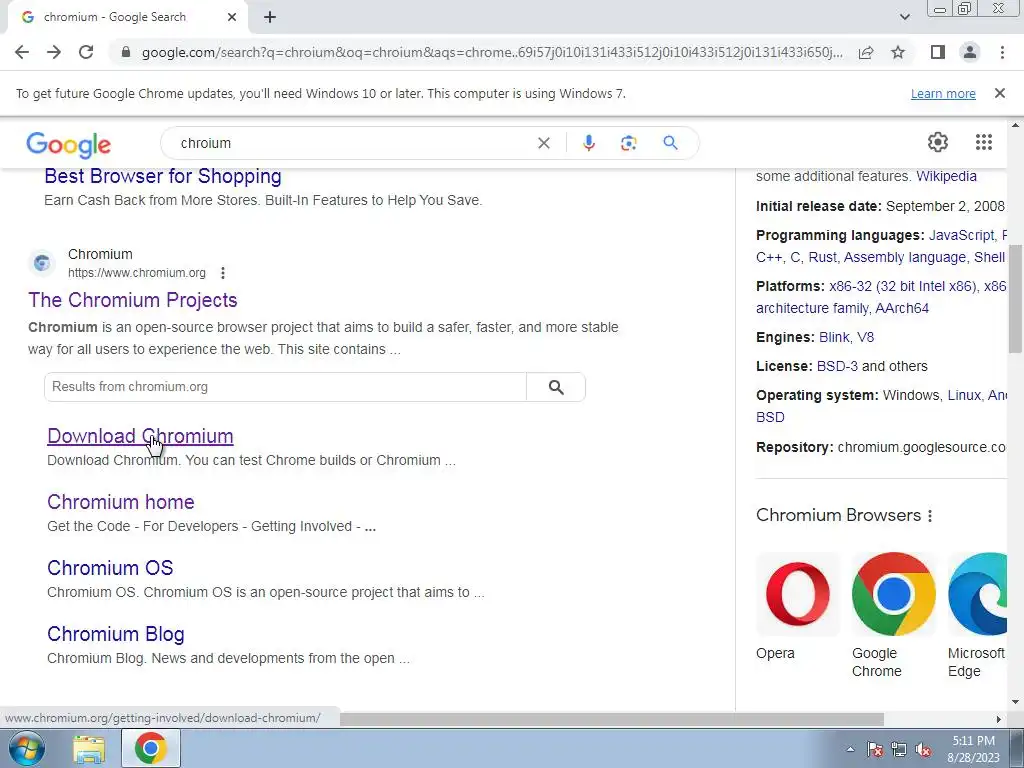Click the vertical page scrollbar thumb
1024x768 pixels.
[1015, 299]
